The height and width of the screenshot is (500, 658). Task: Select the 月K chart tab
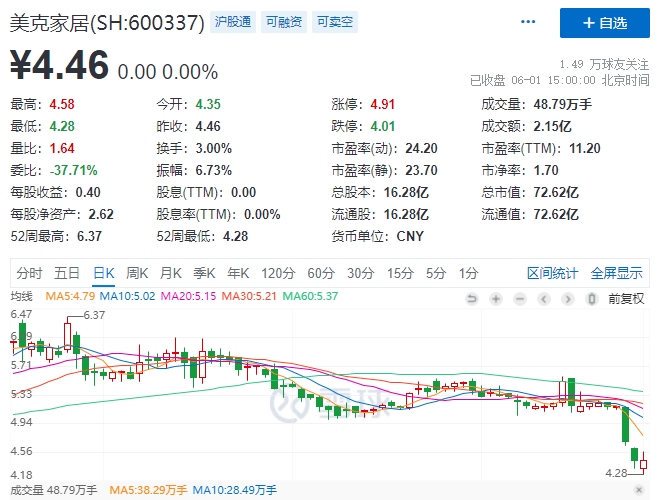click(170, 273)
